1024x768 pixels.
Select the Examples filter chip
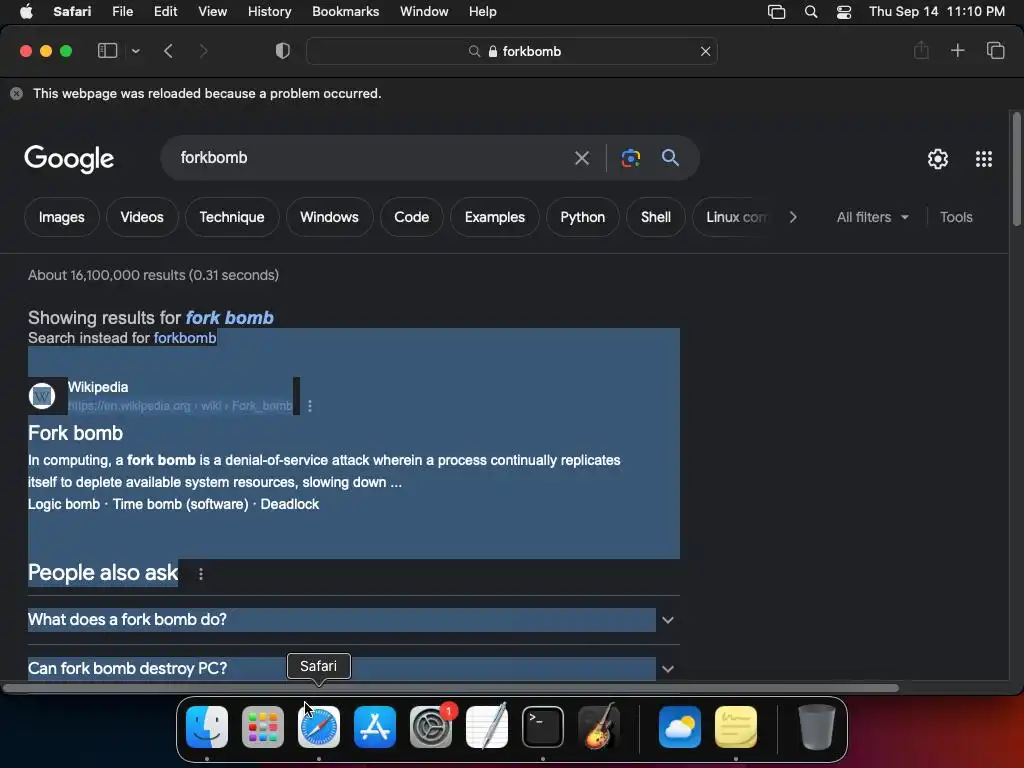tap(494, 217)
